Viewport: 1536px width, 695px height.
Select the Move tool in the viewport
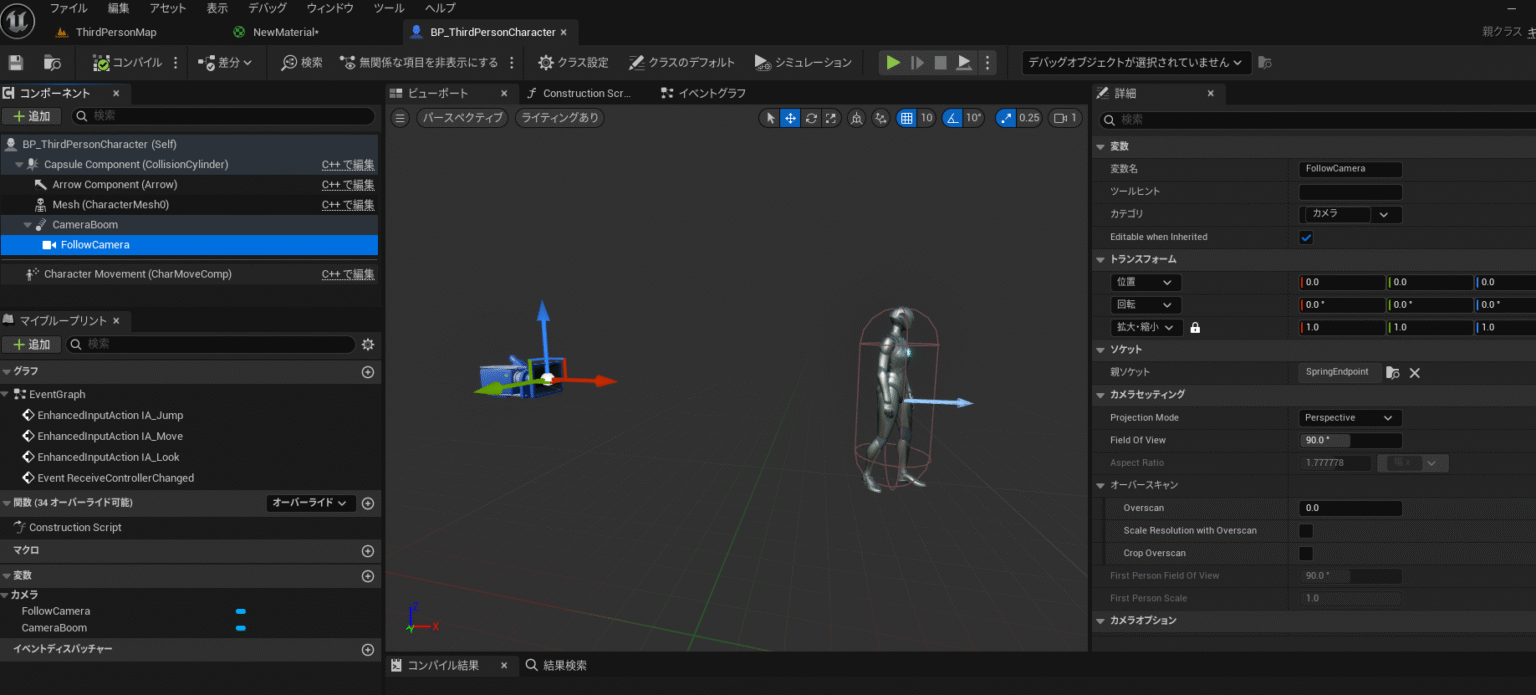click(790, 118)
